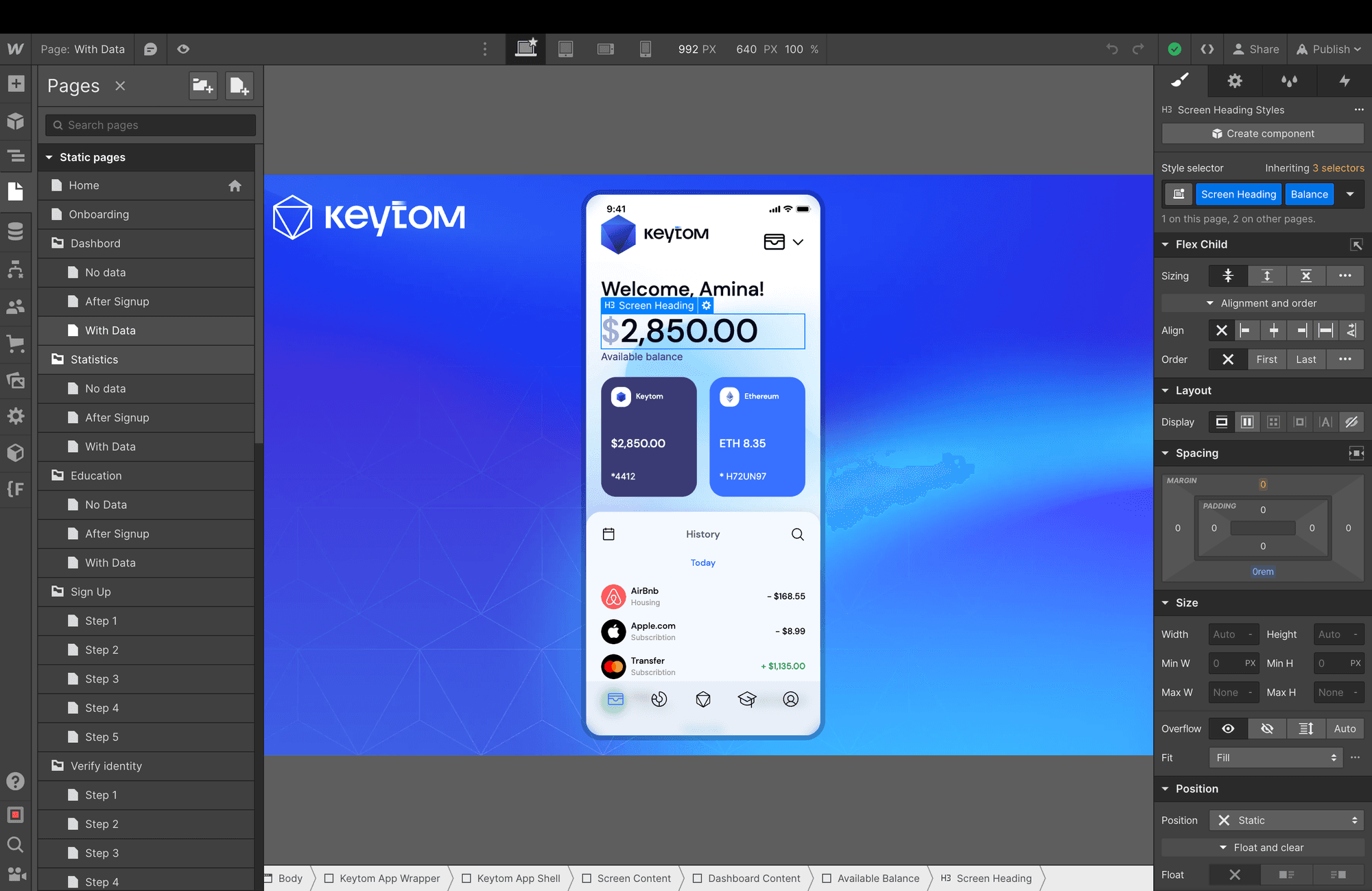Open the Position Static dropdown
The image size is (1372, 891).
tap(1286, 820)
